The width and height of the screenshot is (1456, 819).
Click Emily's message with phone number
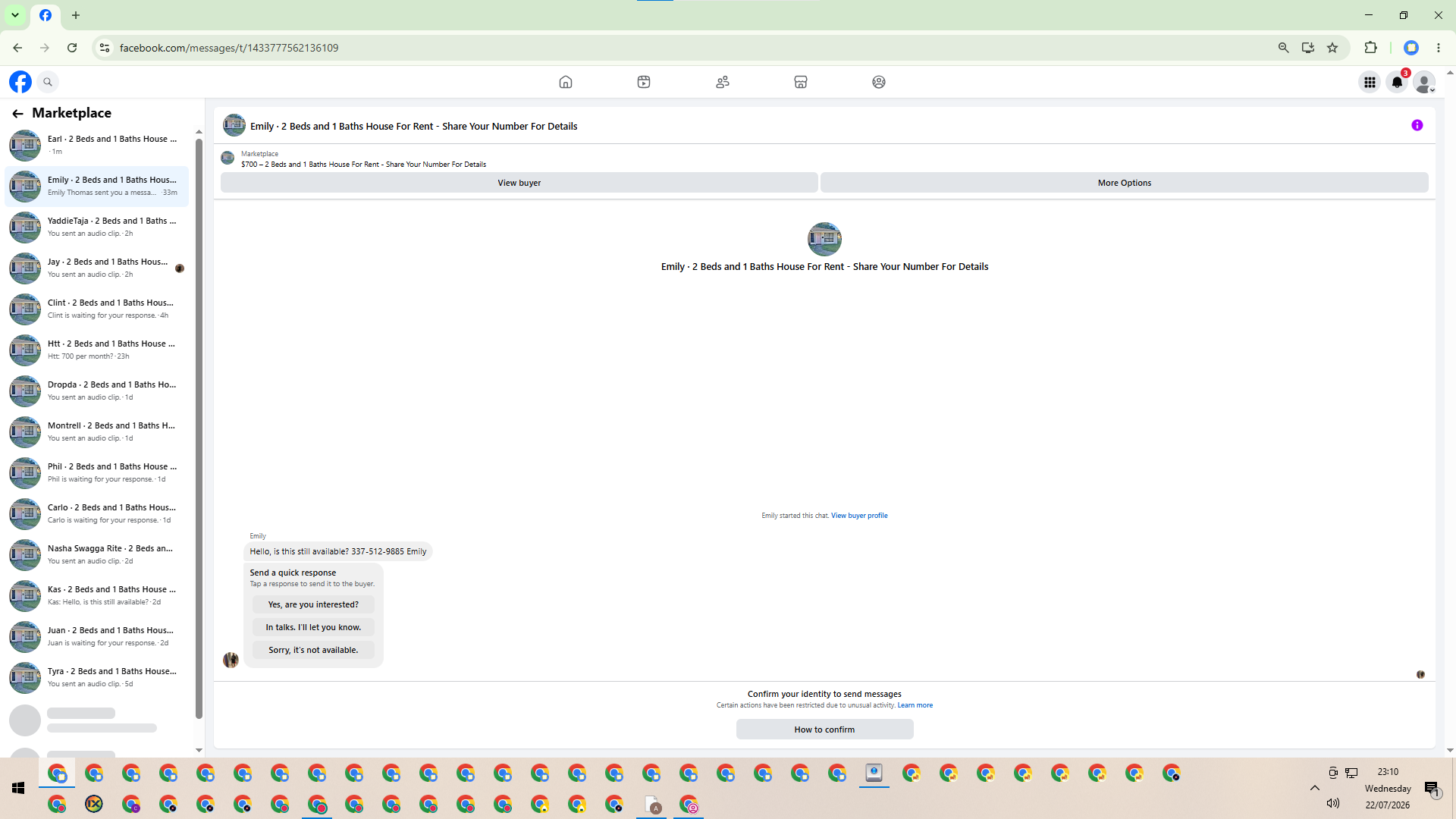pos(338,551)
